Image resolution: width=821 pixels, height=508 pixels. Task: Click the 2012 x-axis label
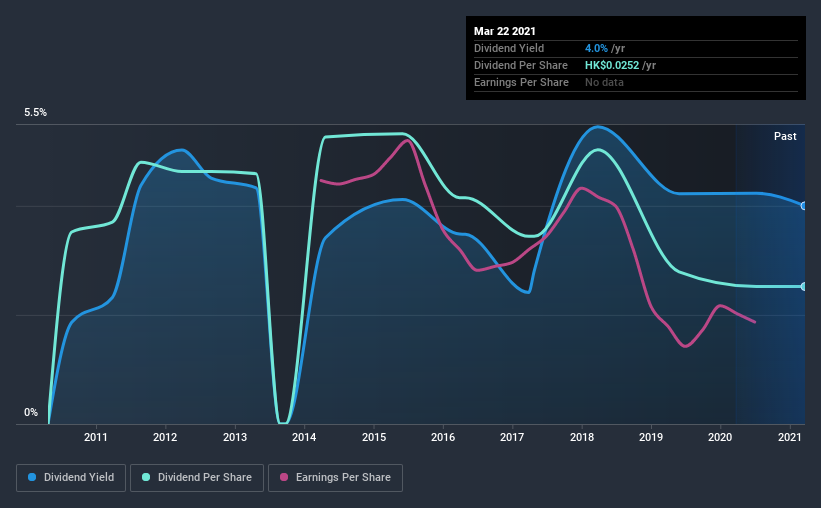coord(165,437)
